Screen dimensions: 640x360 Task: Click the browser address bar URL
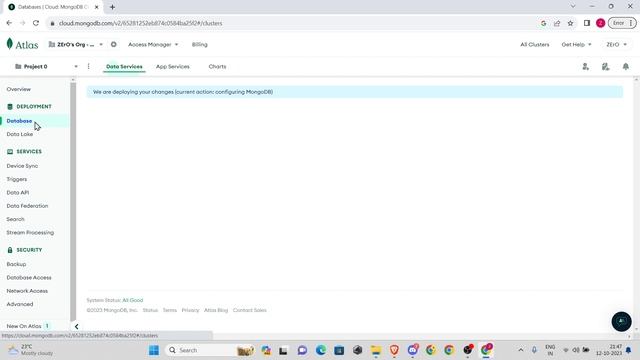(x=140, y=23)
